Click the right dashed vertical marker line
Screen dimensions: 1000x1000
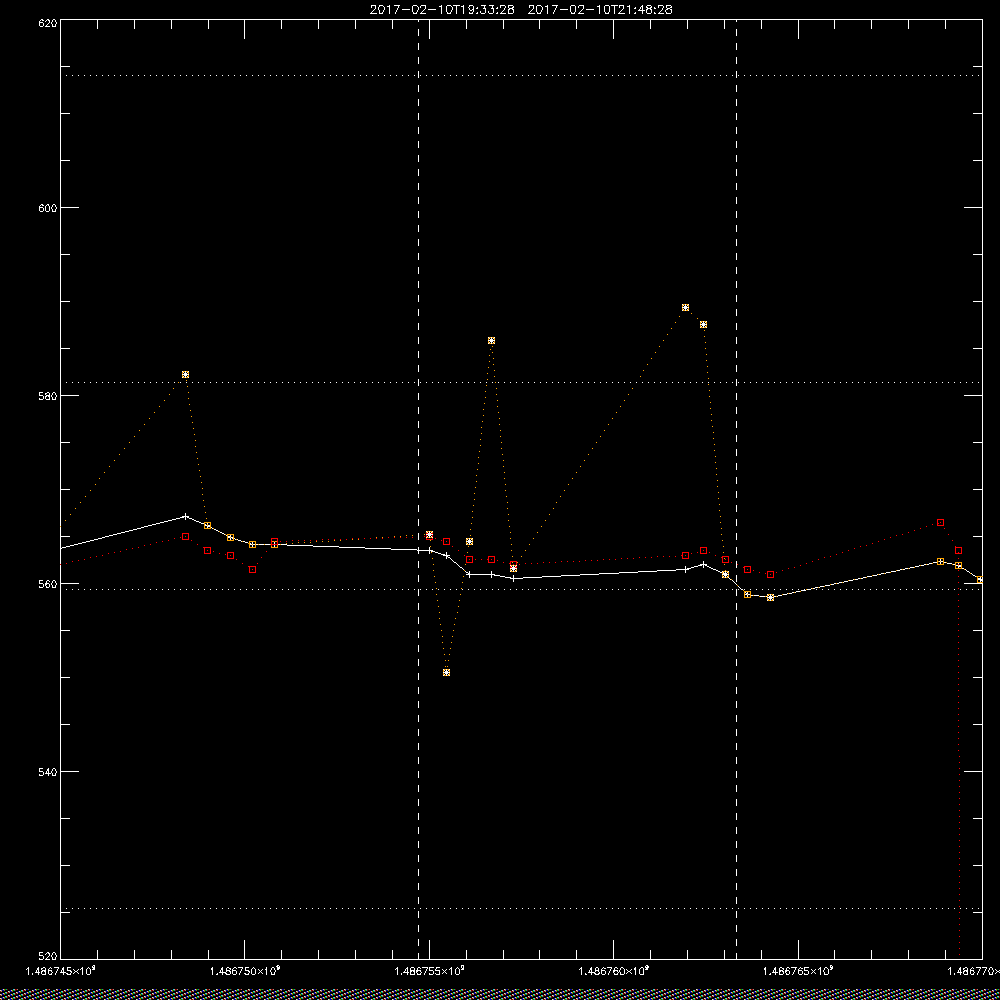[737, 489]
